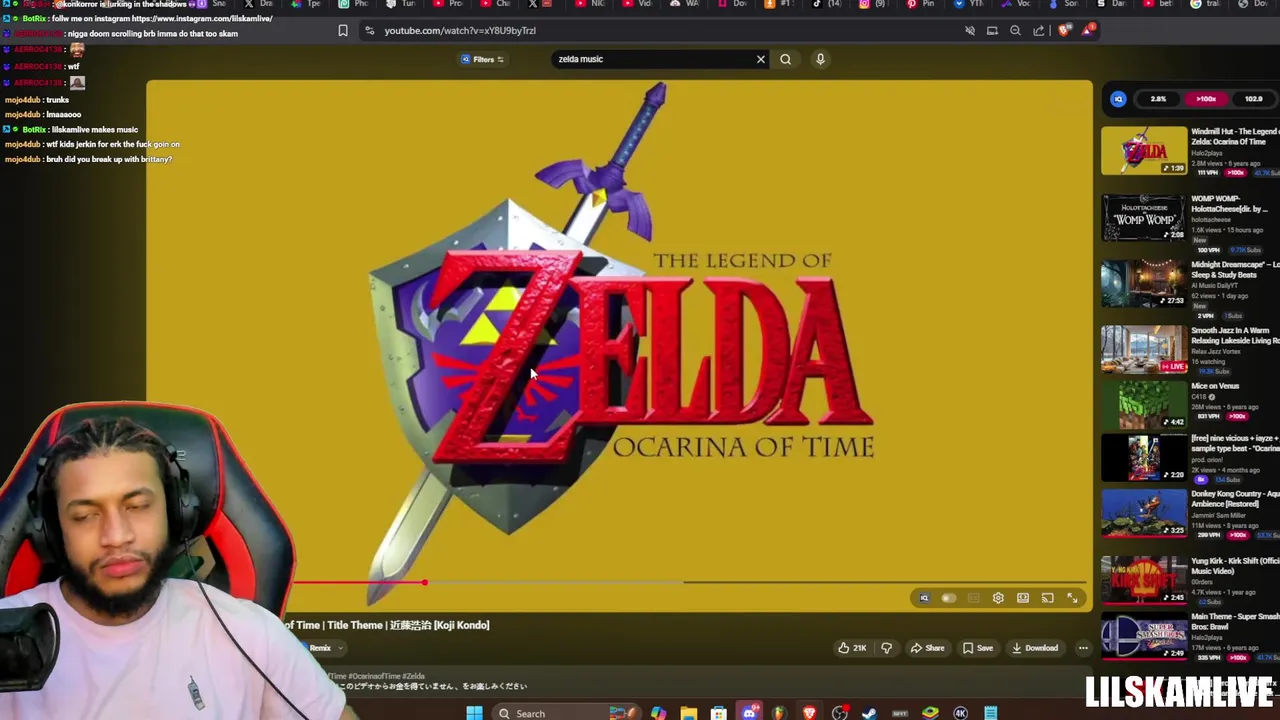This screenshot has width=1280, height=720.
Task: Open the Mice on Venus video title
Action: pos(1215,386)
